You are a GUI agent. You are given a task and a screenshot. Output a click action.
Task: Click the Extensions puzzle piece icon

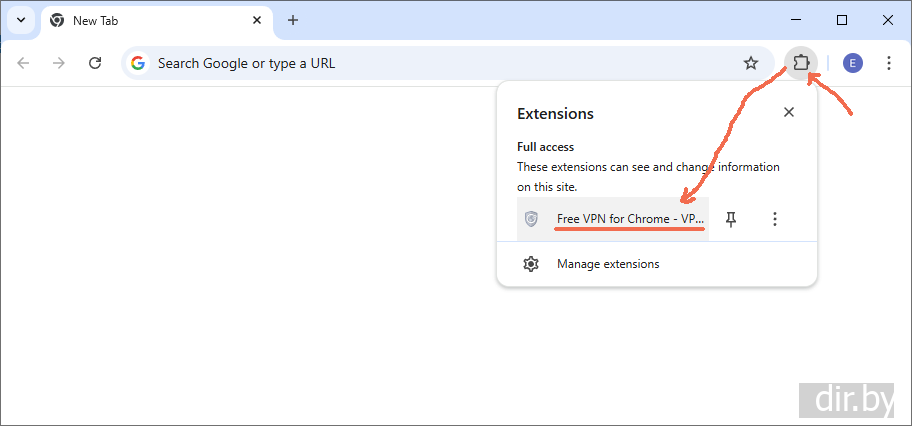tap(801, 63)
